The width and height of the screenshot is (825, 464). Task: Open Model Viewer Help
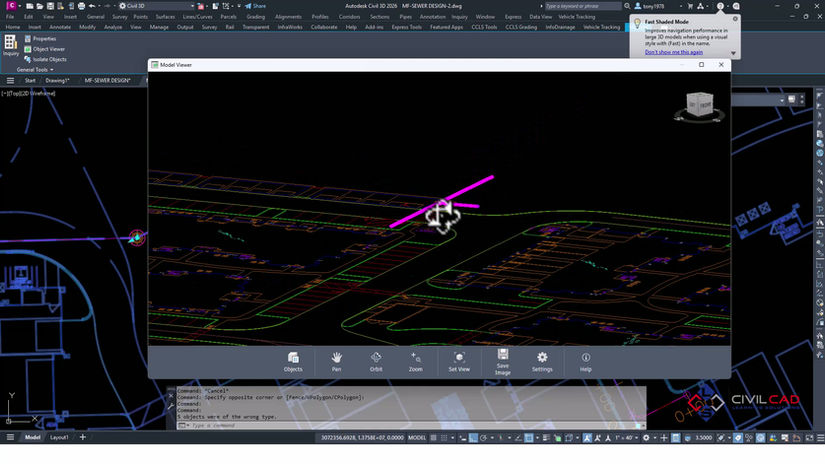coord(586,362)
